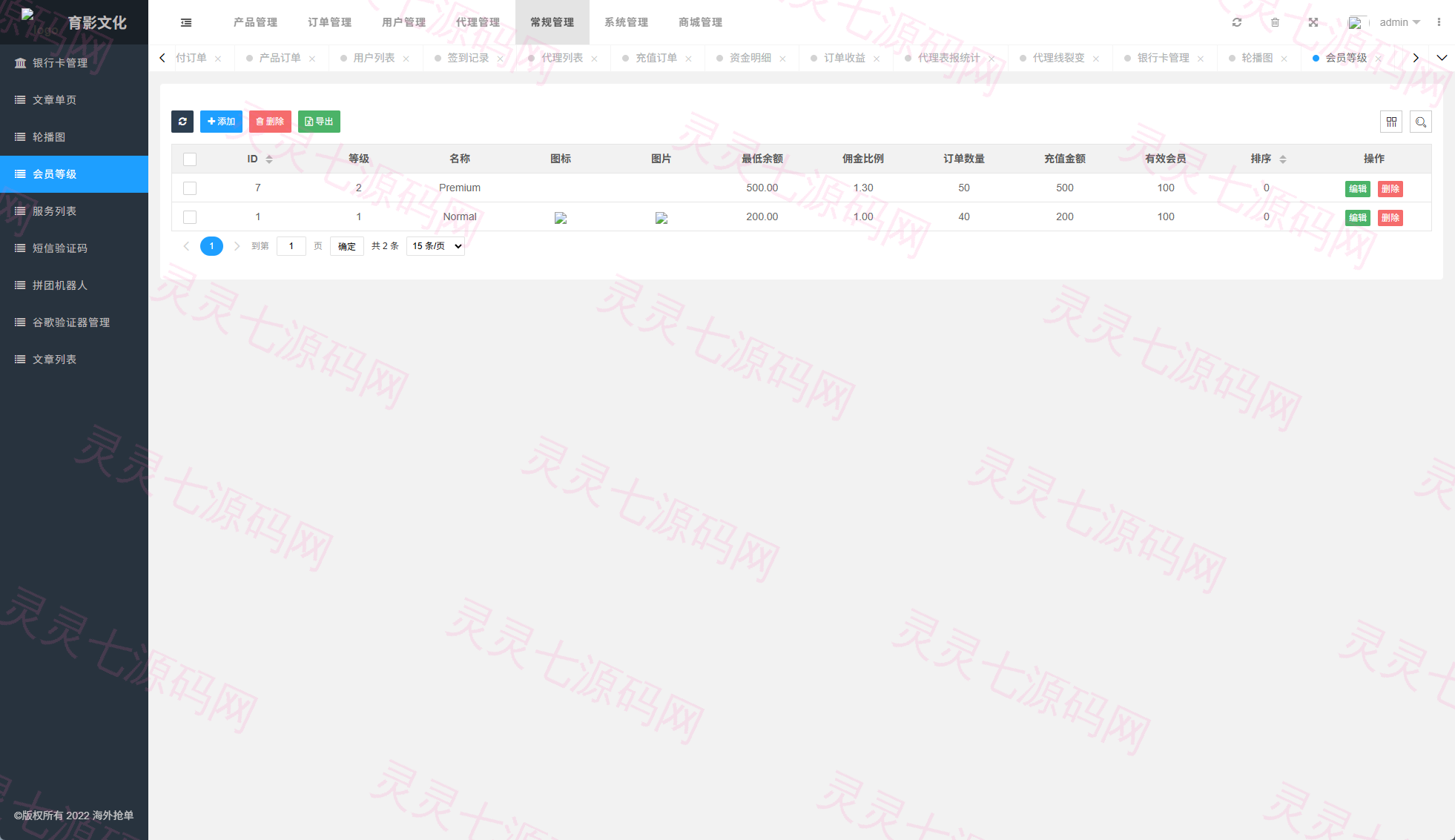Collapse the sidebar with the menu toggle icon
This screenshot has height=840, width=1455.
(x=186, y=22)
